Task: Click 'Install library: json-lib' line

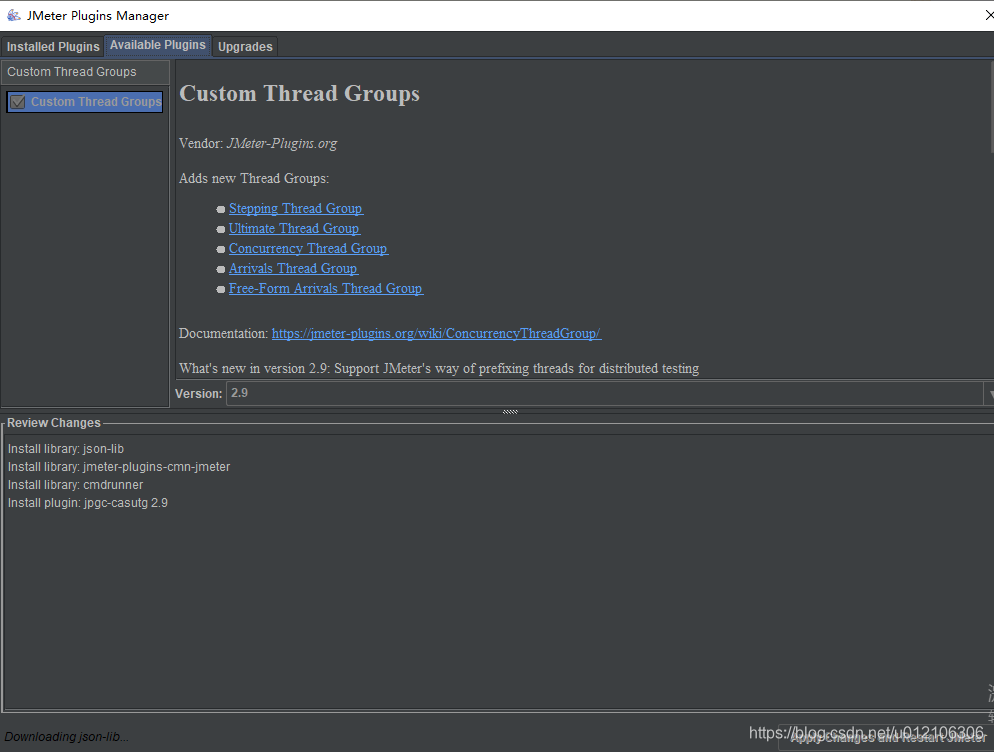Action: point(66,449)
